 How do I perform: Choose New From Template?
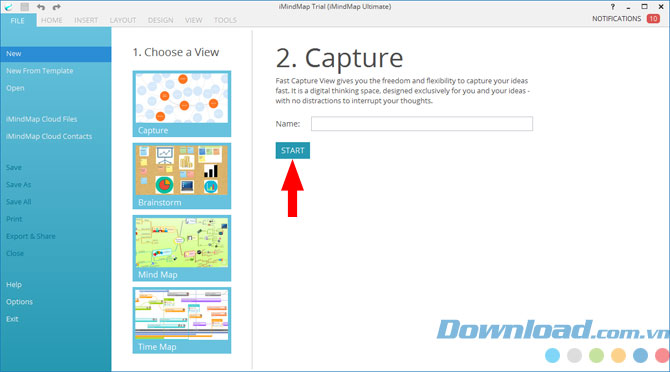pyautogui.click(x=39, y=71)
